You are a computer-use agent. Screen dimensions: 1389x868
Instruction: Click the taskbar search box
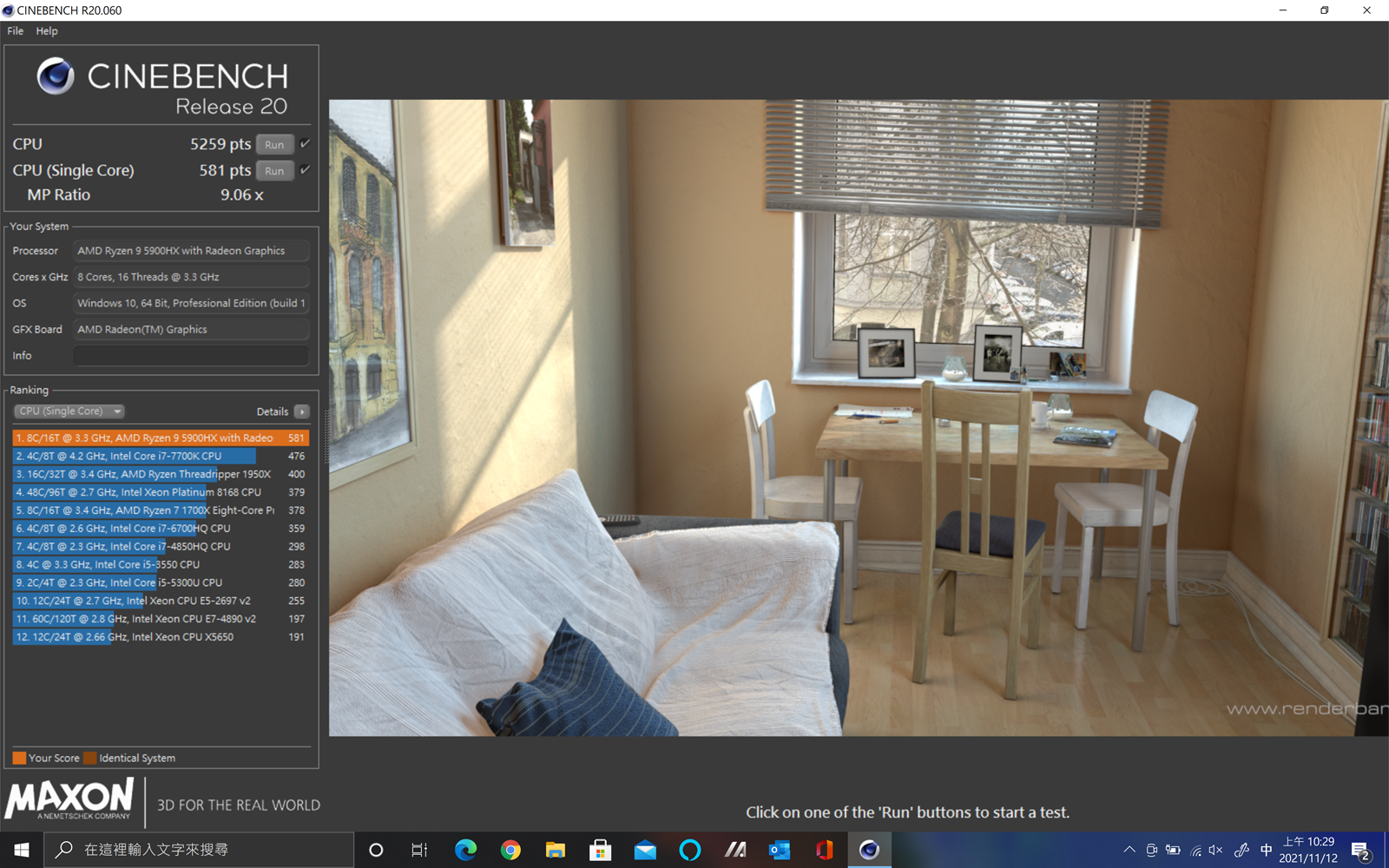tap(199, 850)
